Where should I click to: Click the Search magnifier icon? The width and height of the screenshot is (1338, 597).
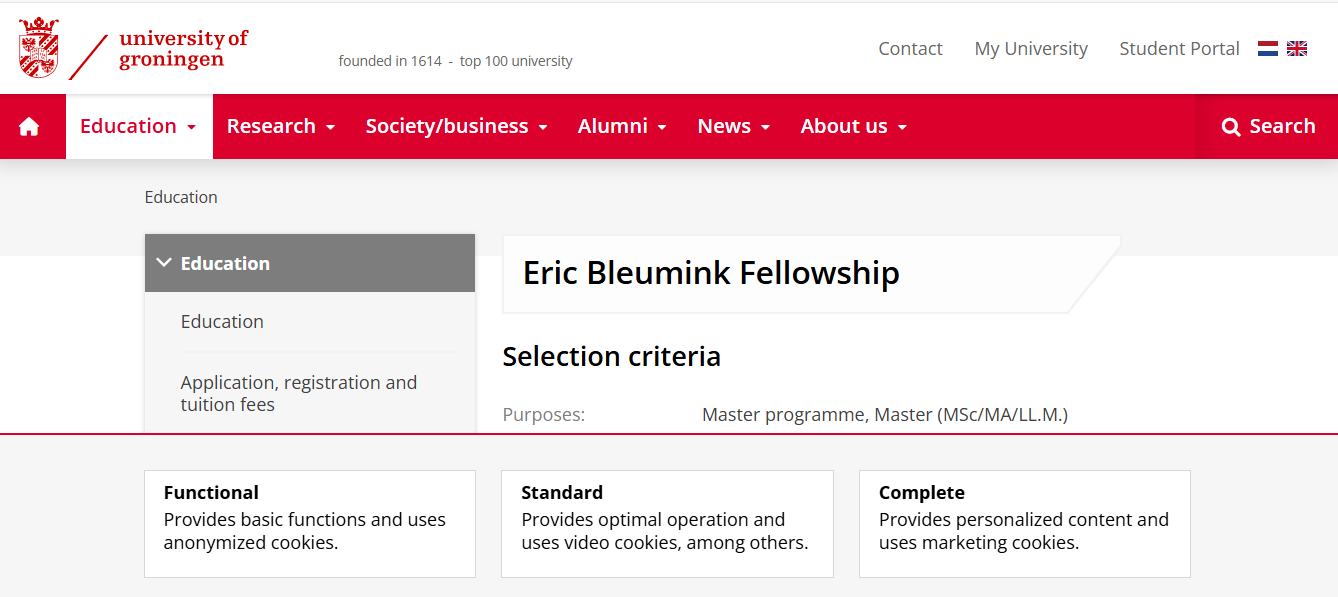point(1231,127)
